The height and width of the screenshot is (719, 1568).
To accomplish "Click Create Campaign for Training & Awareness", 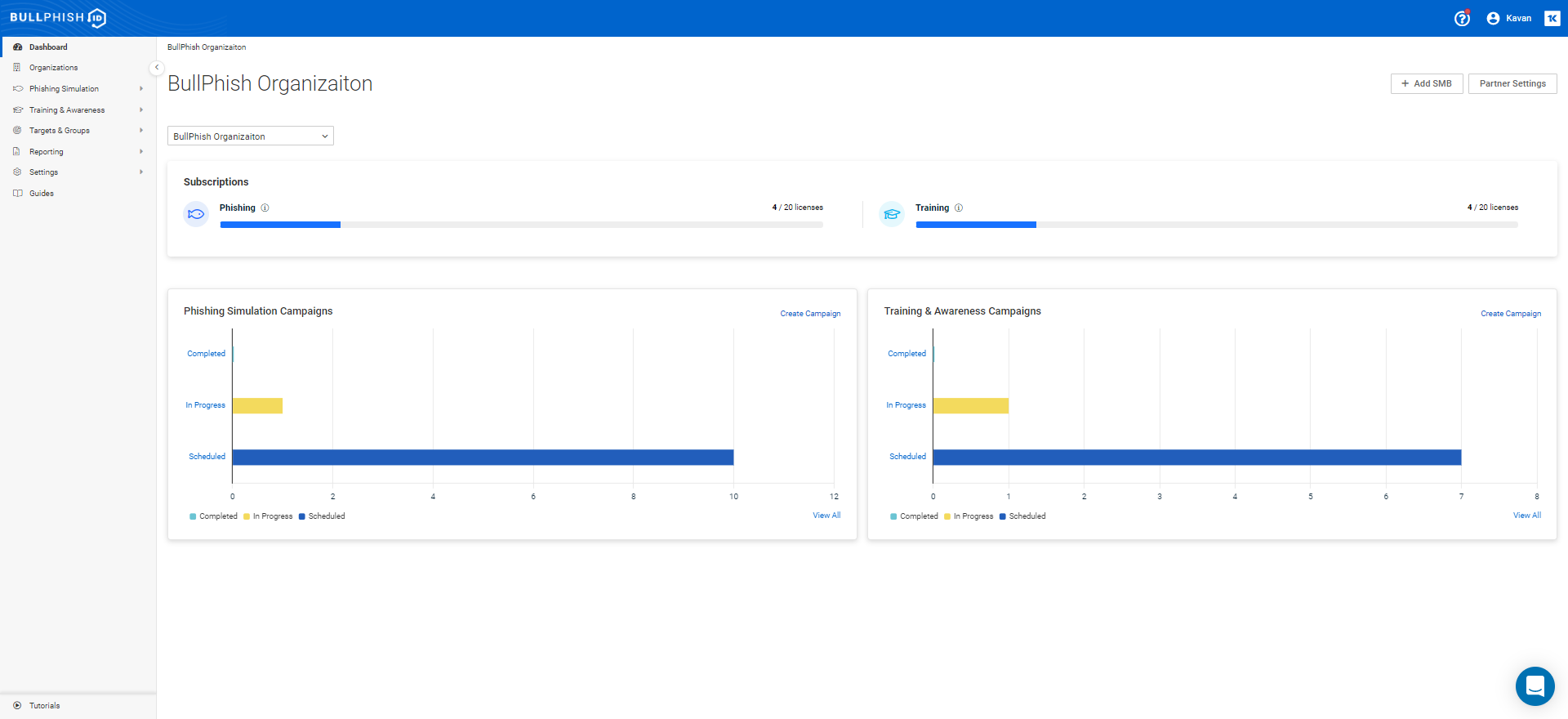I will point(1511,314).
